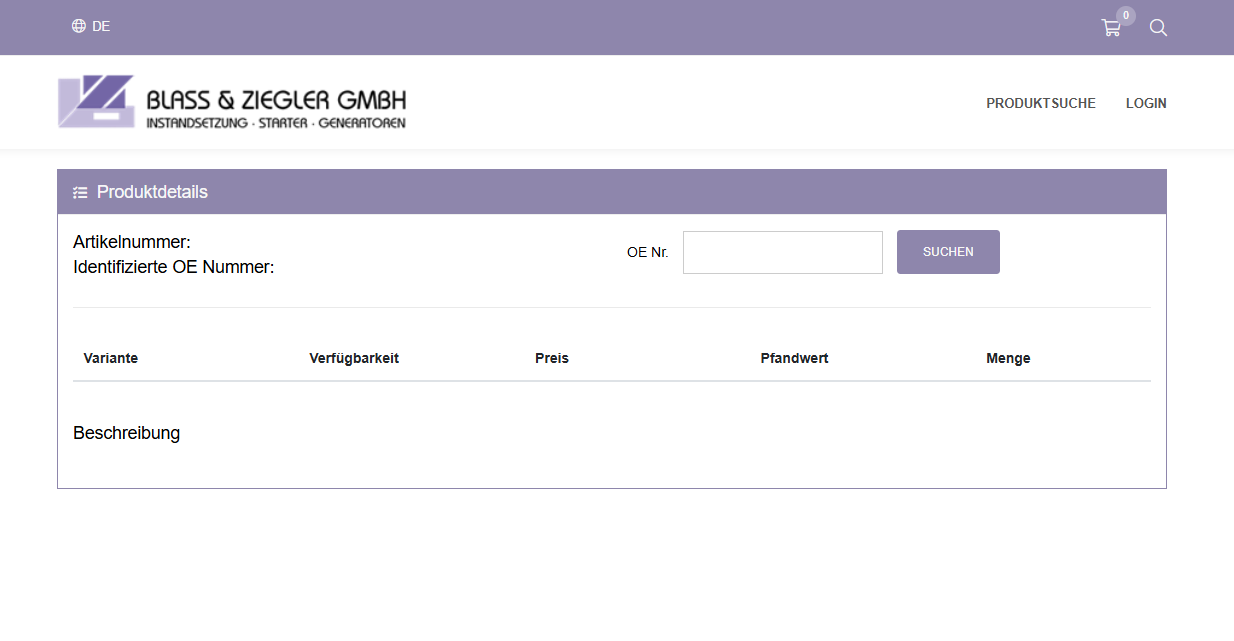Image resolution: width=1234 pixels, height=641 pixels.
Task: Open the DE language selector
Action: 101,26
